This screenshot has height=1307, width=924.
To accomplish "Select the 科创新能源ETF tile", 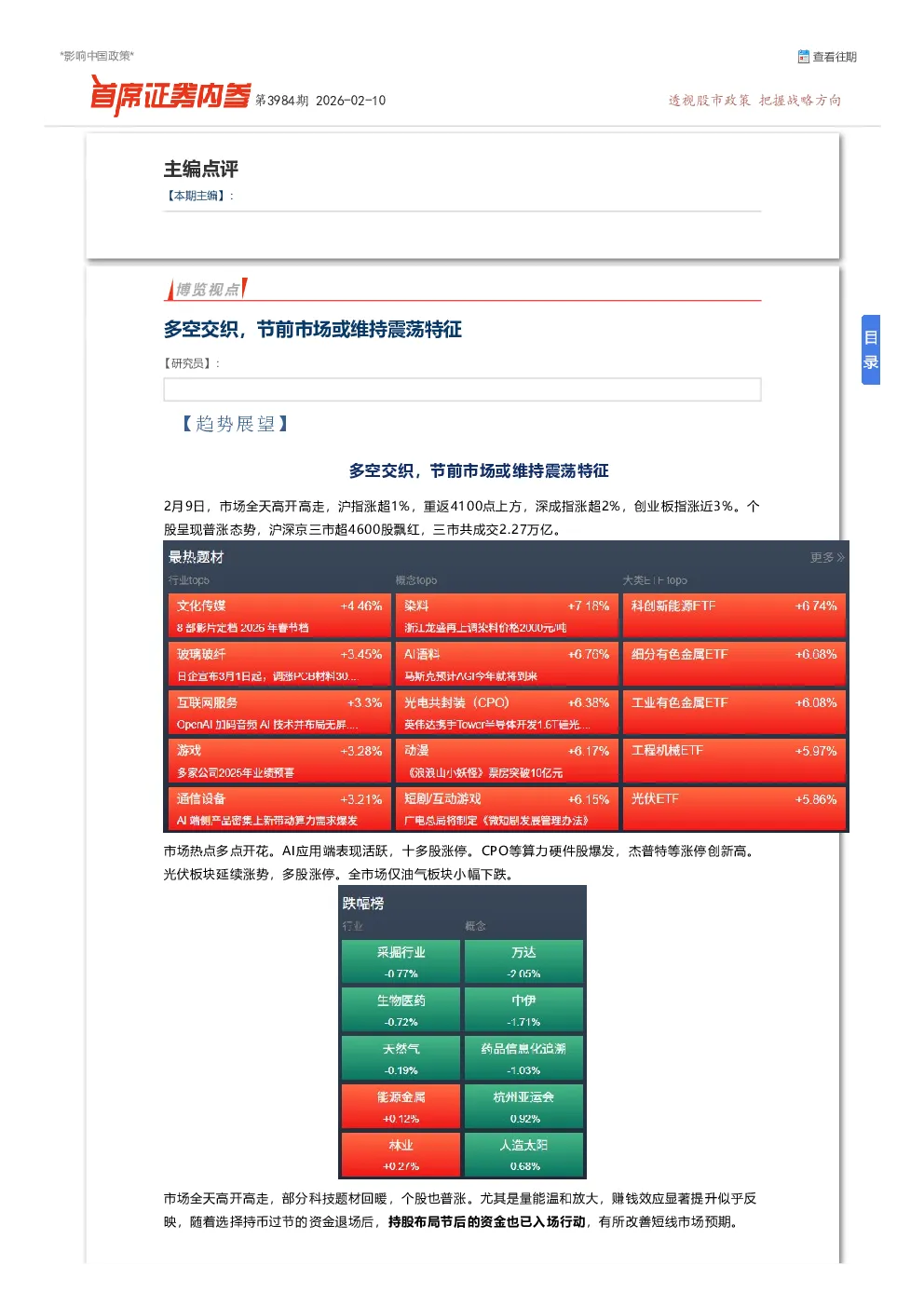I will (734, 616).
